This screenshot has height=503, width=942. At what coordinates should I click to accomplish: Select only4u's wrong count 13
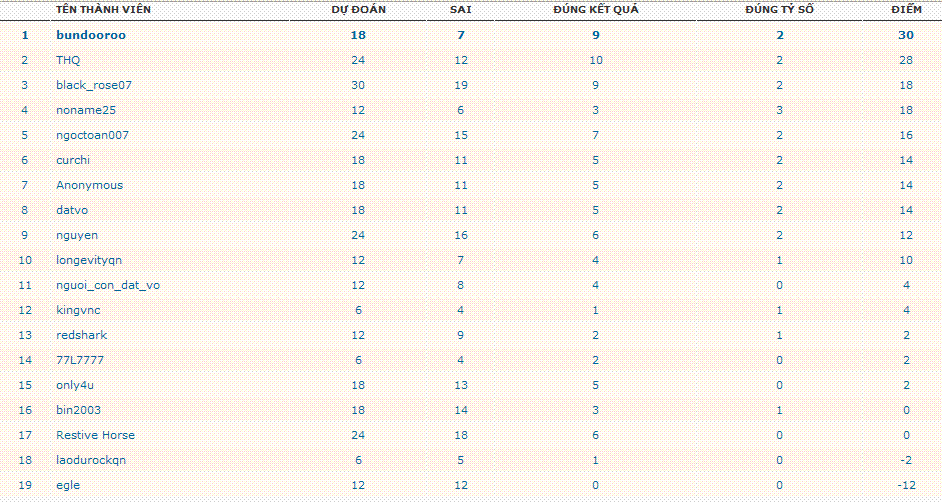click(x=461, y=385)
